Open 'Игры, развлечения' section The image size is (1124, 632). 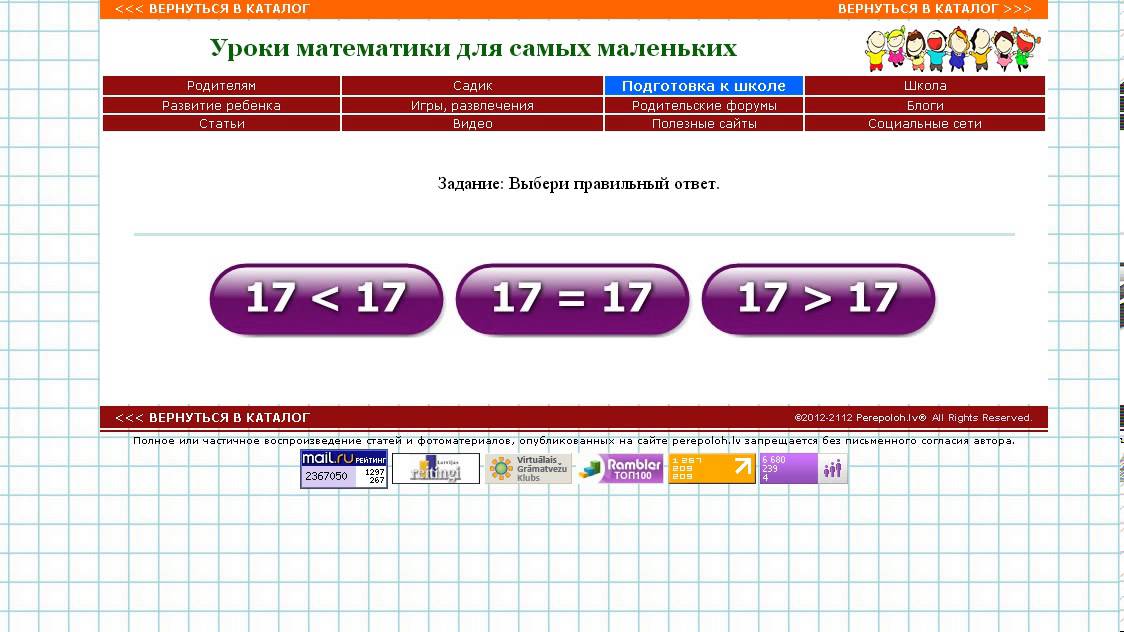pos(472,105)
